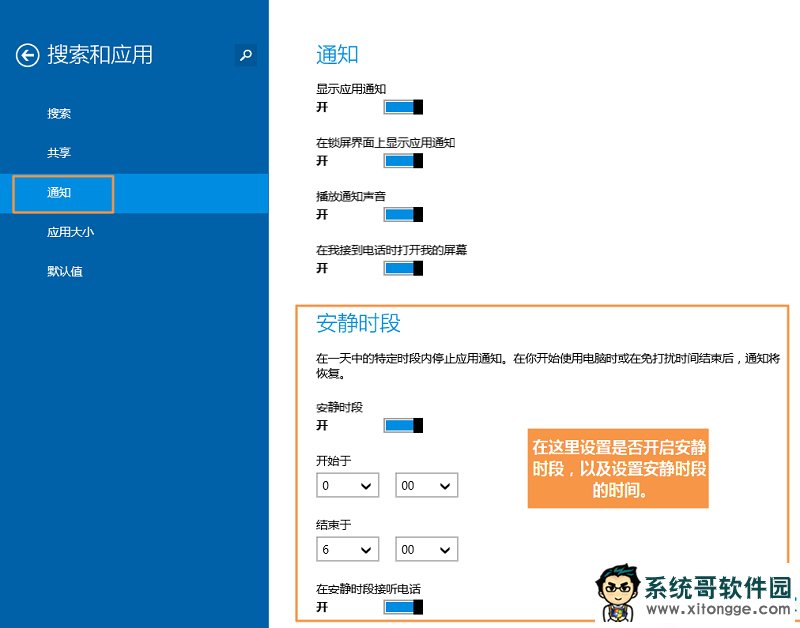Viewport: 800px width, 628px height.
Task: Toggle 在安静时段接听电话 switch
Action: [x=403, y=607]
